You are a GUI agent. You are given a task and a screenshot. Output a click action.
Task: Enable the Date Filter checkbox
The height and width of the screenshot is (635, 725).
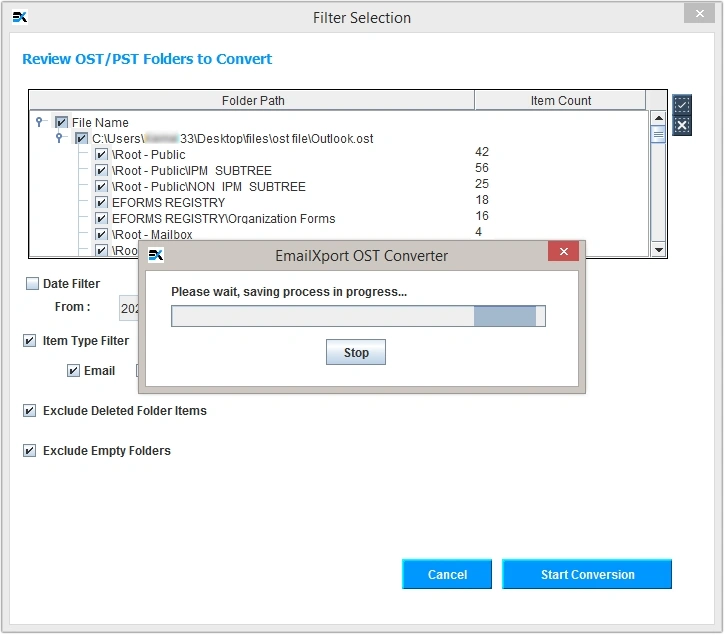(32, 284)
